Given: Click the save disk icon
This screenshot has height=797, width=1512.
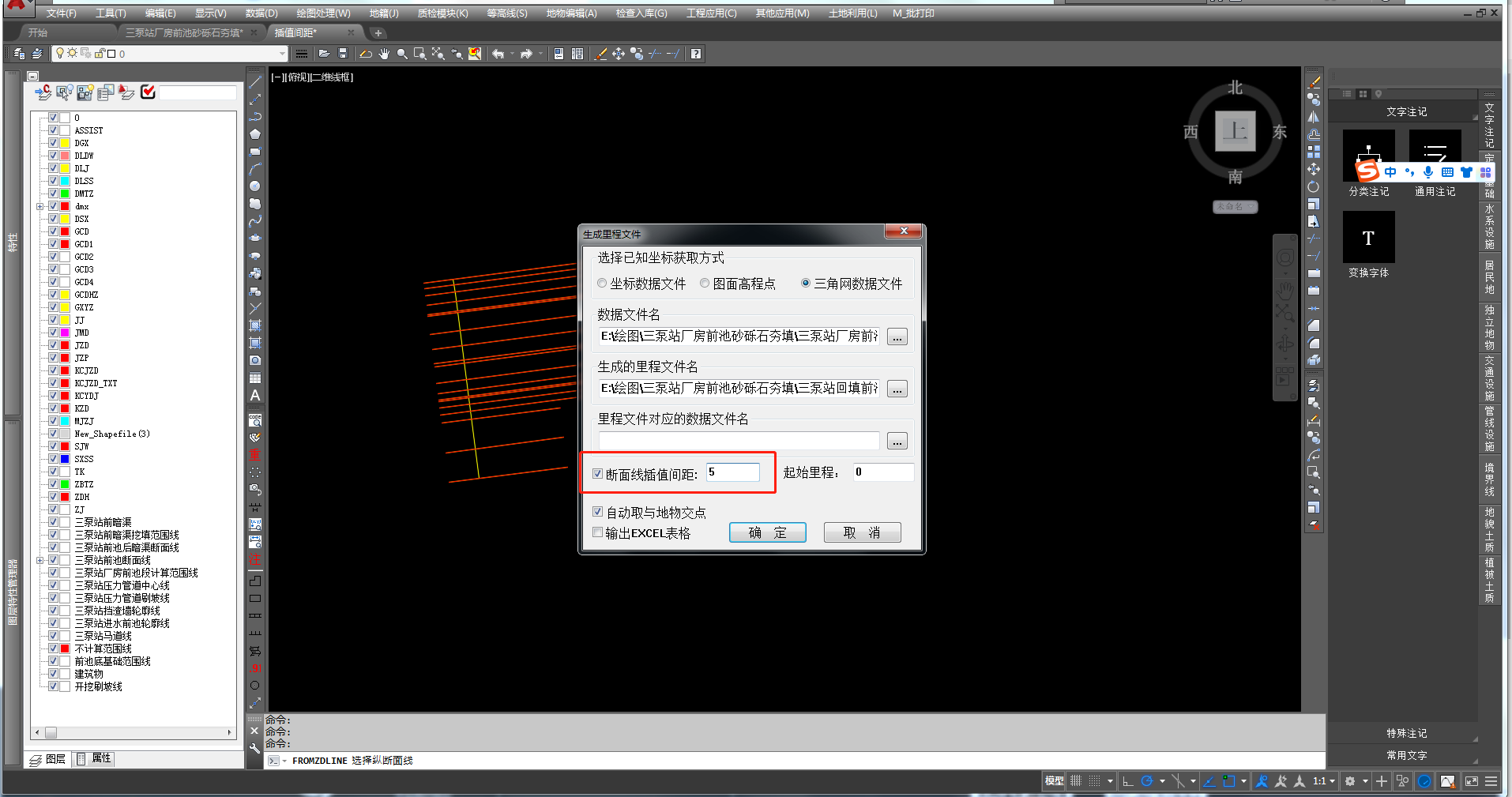Looking at the screenshot, I should point(343,54).
